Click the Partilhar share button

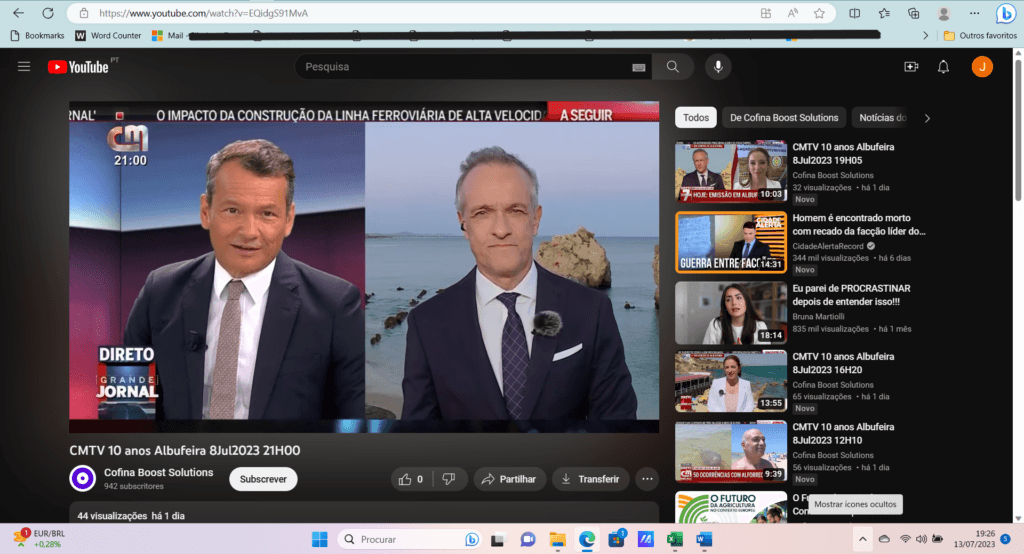509,479
